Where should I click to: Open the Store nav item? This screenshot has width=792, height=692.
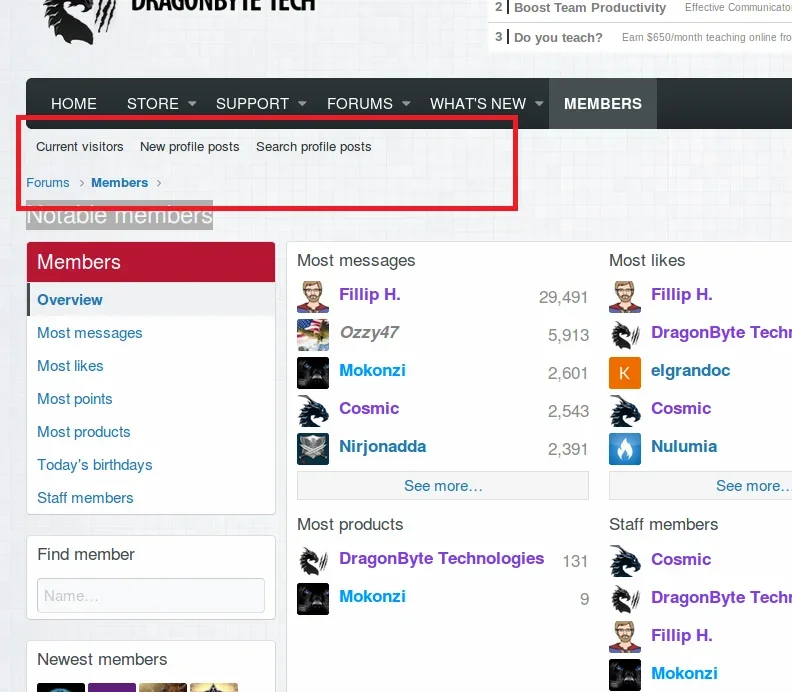153,104
